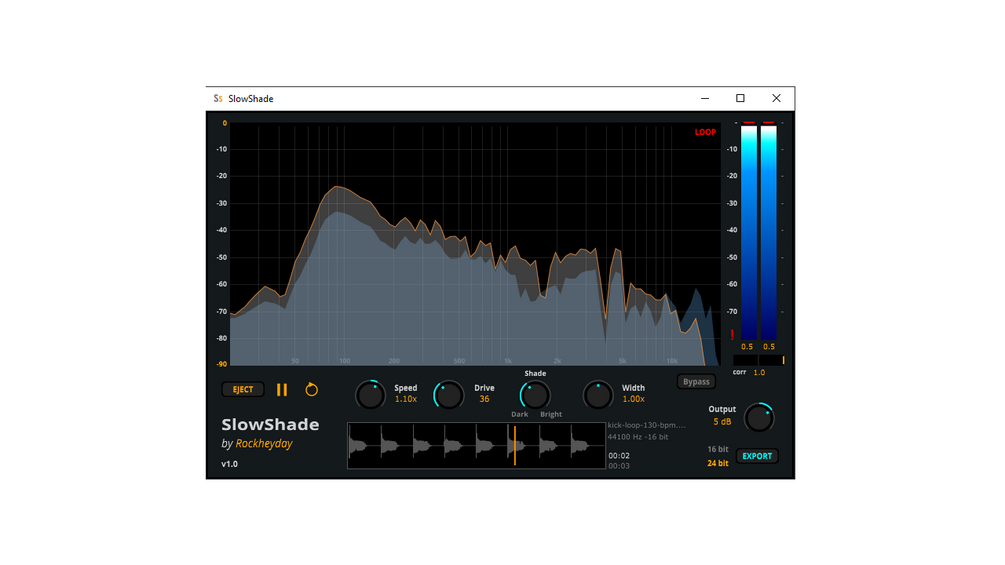This screenshot has width=1005, height=565.
Task: Click the 00:02 elapsed time
Action: pyautogui.click(x=619, y=456)
